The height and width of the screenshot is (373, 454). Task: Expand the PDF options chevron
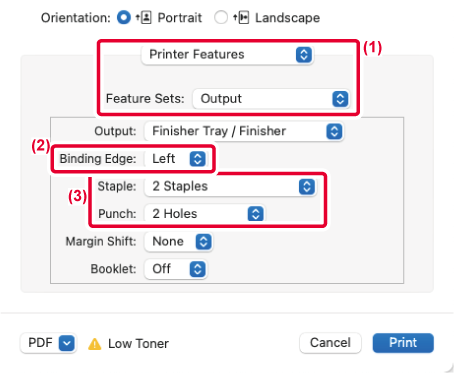67,343
